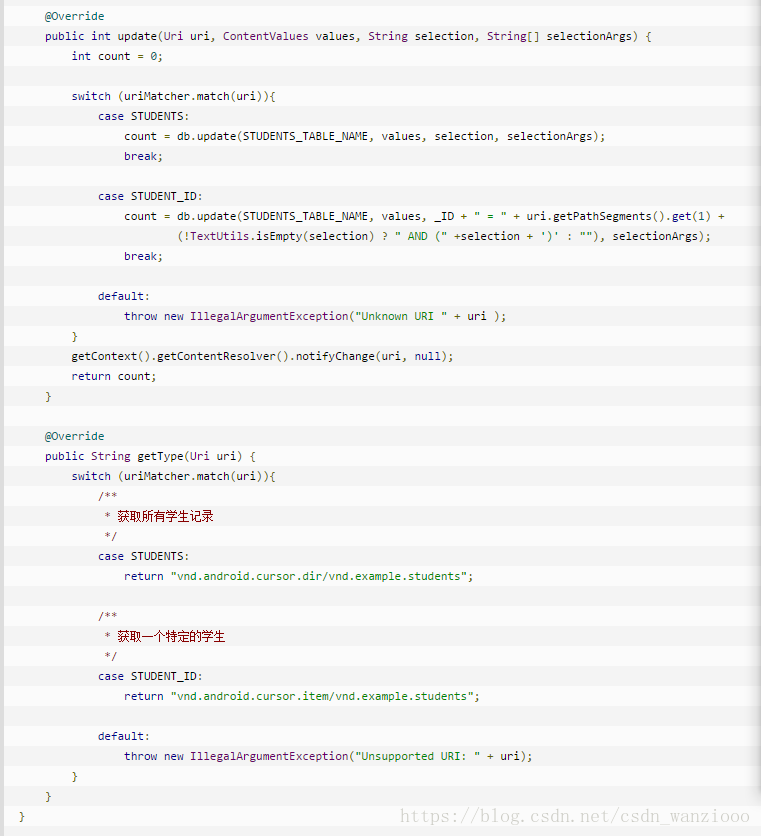This screenshot has height=836, width=761.
Task: Click the TextUtils.isEmpty(selection) line
Action: [444, 236]
